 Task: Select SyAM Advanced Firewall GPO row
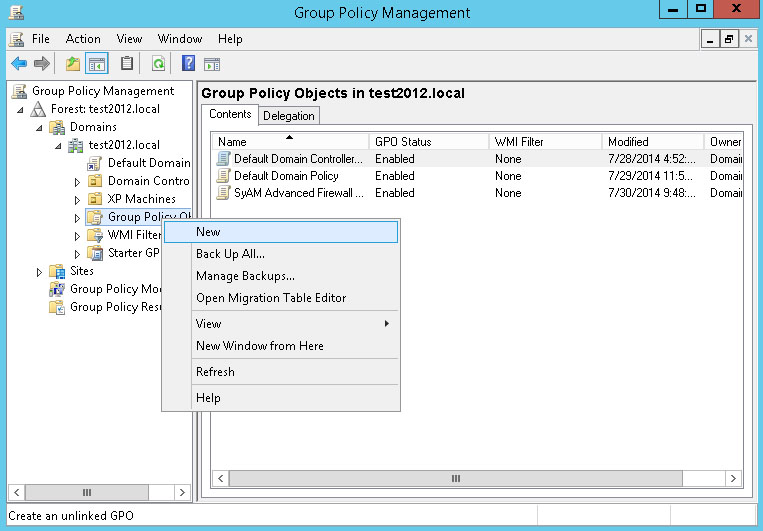point(298,193)
